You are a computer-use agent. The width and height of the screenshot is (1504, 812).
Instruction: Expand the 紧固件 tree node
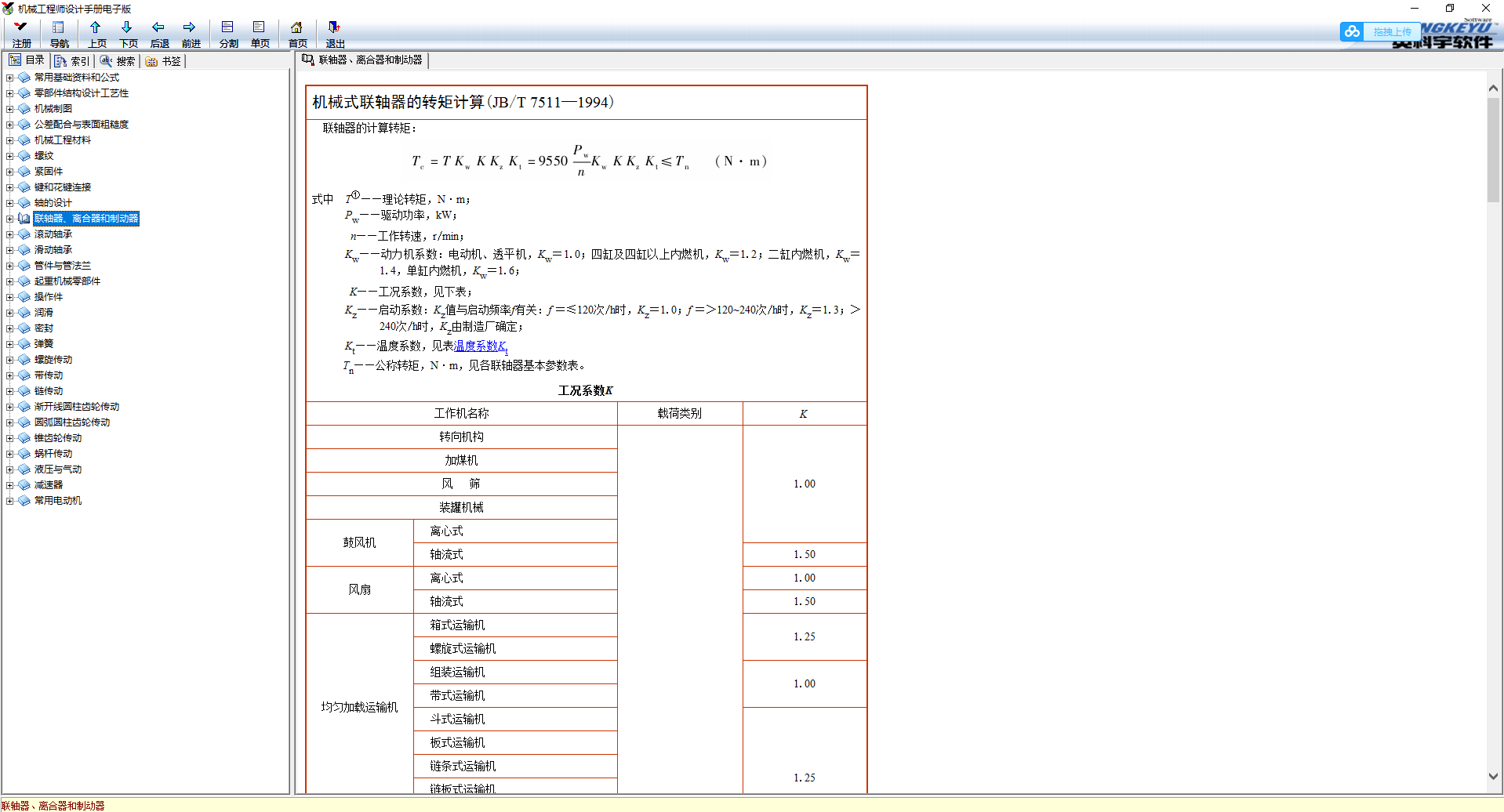click(10, 172)
